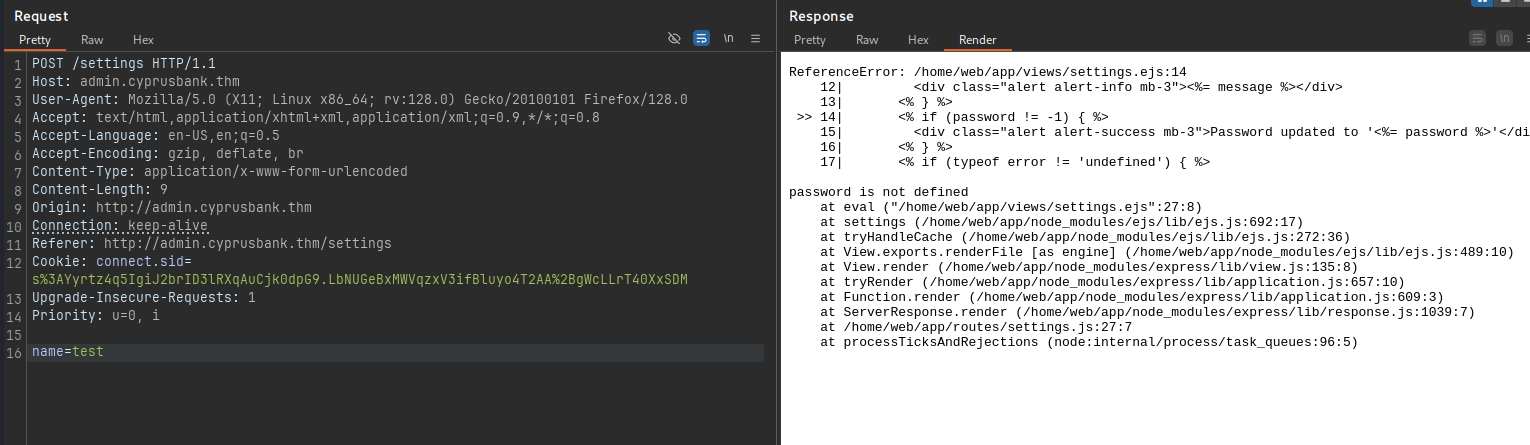The height and width of the screenshot is (445, 1530).
Task: Click the 'at View.render' stack trace line
Action: 1089,267
